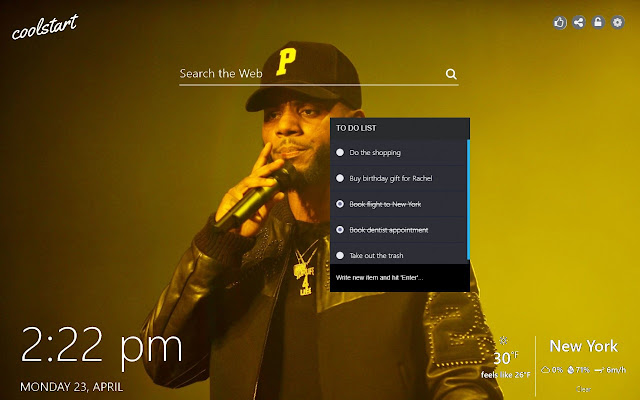Select 'Buy birthday gift for Rachel' text

click(391, 178)
